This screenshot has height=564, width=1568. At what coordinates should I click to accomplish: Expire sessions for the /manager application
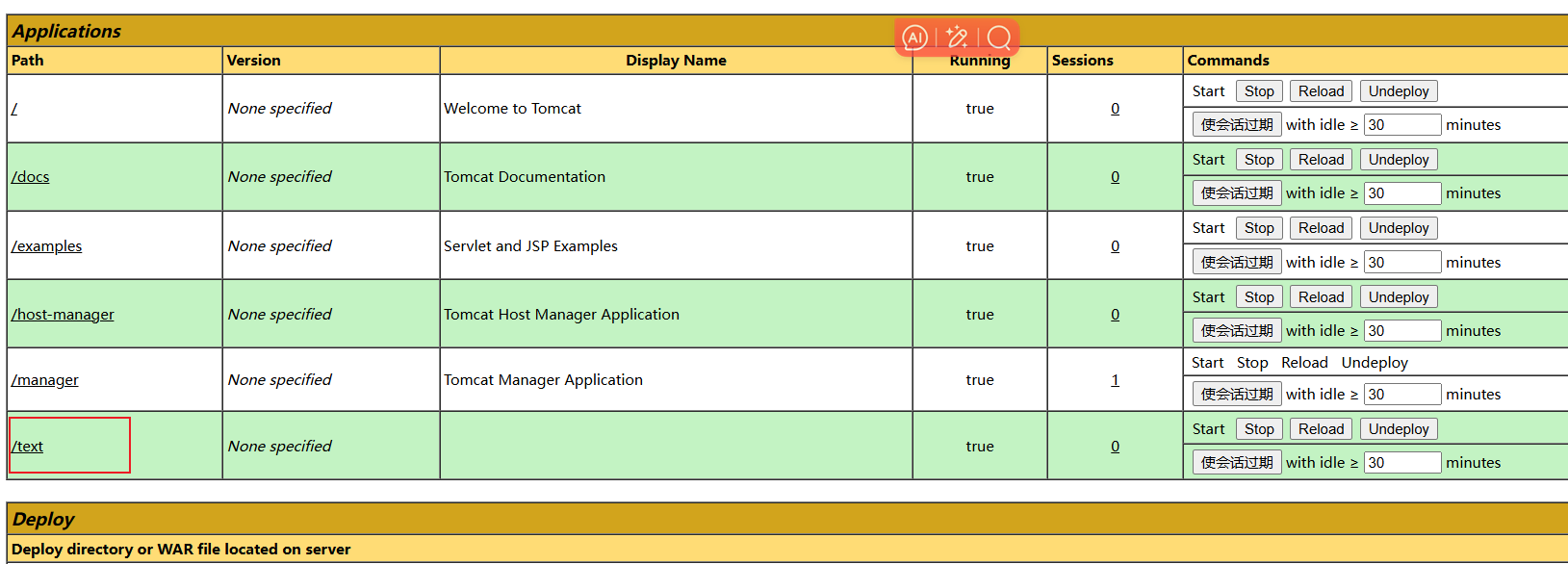tap(1236, 395)
